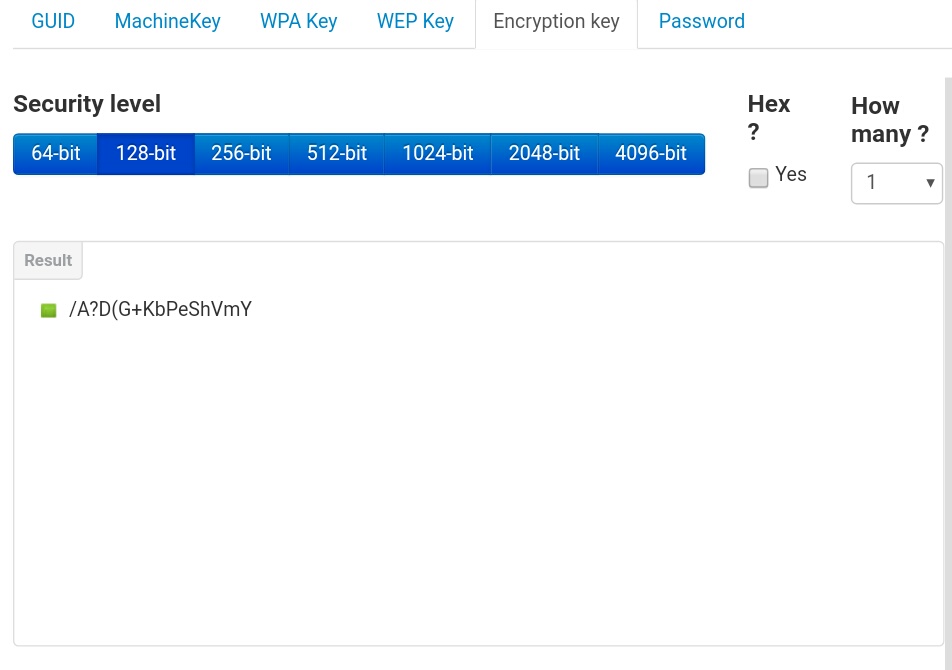Click the Result panel label
The image size is (952, 670).
tap(48, 261)
